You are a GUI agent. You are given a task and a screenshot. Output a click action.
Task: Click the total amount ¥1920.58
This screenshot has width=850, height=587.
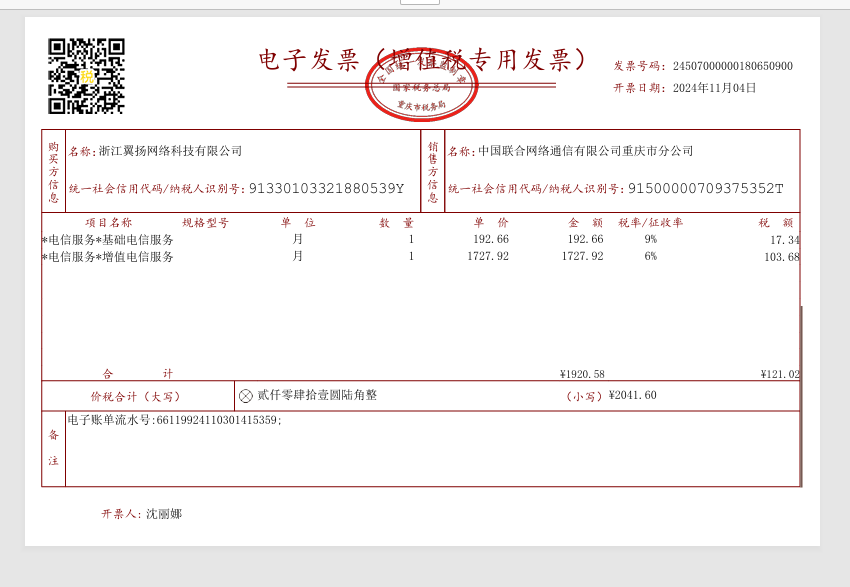click(582, 374)
